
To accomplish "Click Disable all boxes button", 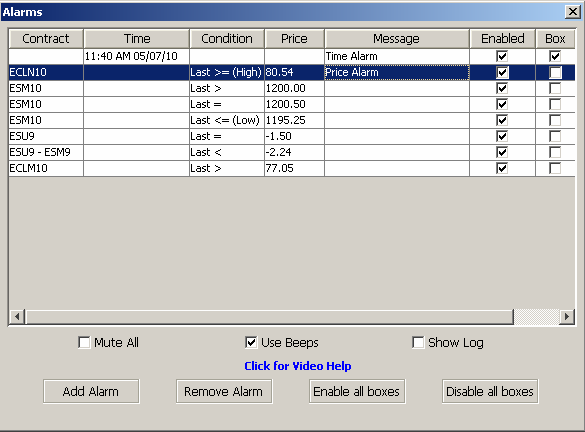I will click(490, 391).
